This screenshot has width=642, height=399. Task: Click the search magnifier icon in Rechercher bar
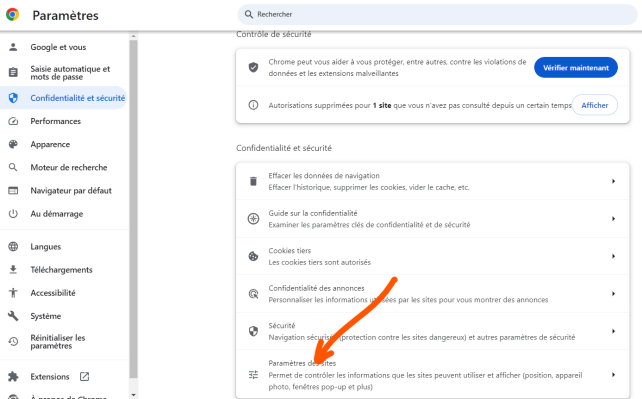tap(249, 14)
